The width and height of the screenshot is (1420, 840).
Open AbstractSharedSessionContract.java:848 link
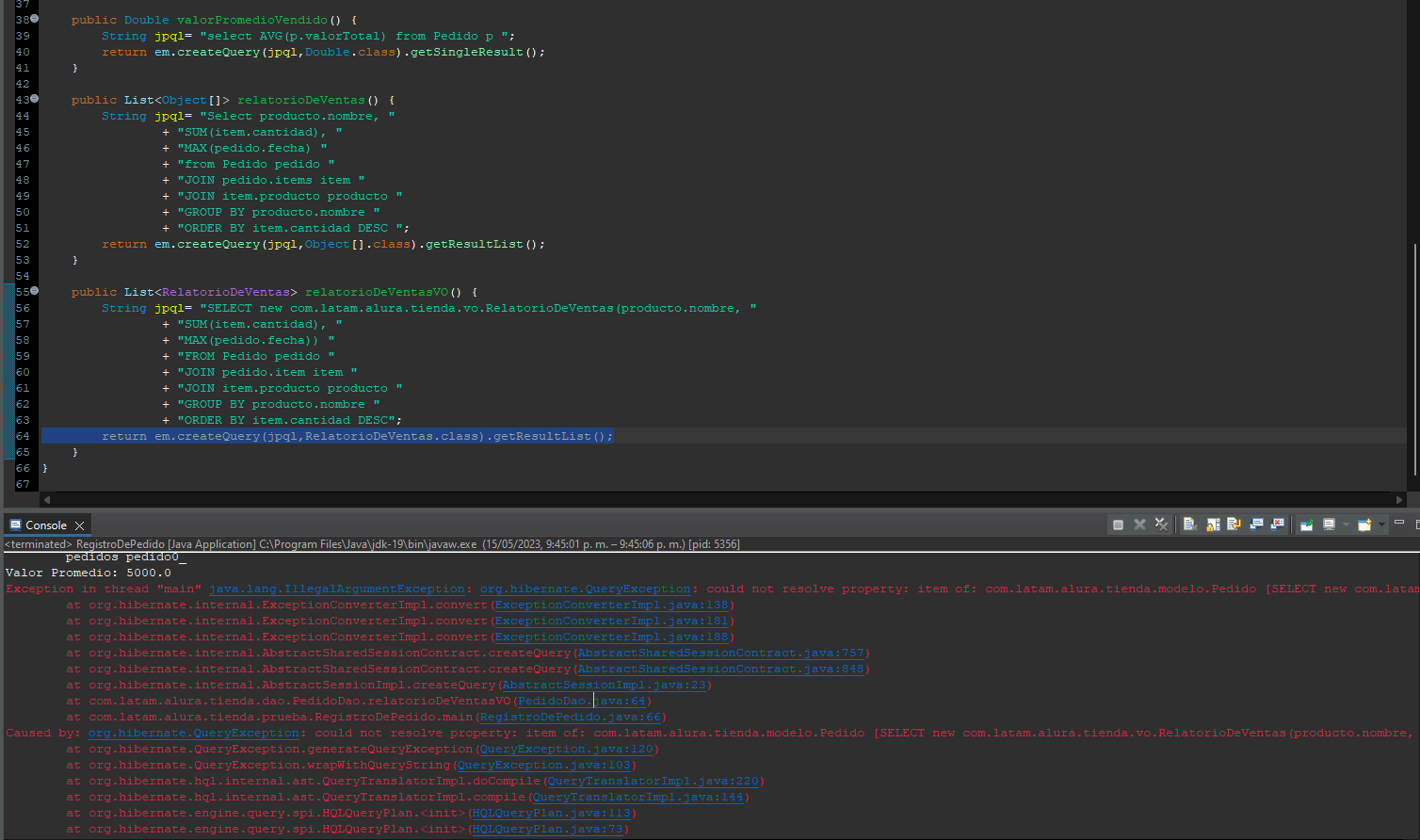721,669
